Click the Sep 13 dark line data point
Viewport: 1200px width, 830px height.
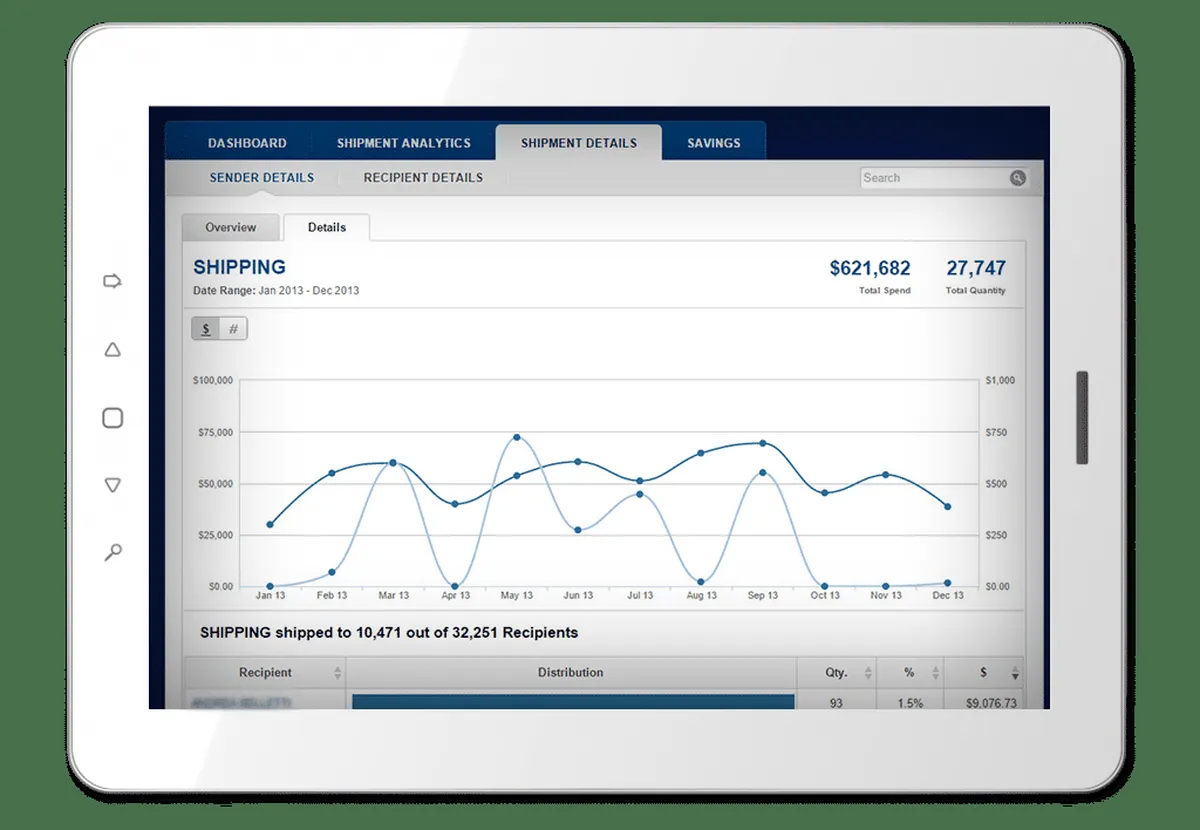point(762,443)
